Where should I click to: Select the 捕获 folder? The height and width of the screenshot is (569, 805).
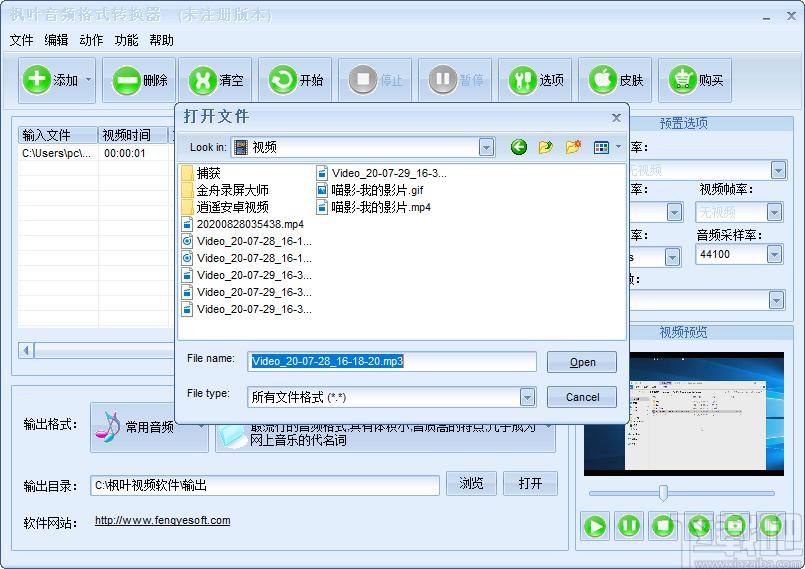201,173
